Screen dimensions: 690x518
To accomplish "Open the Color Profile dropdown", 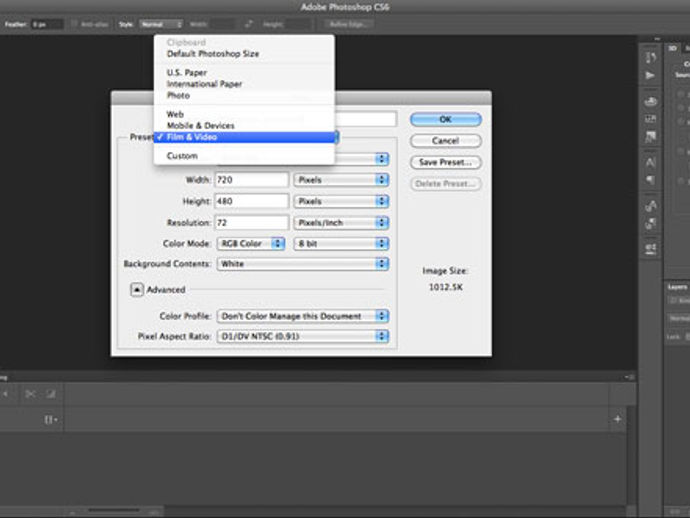I will coord(303,316).
